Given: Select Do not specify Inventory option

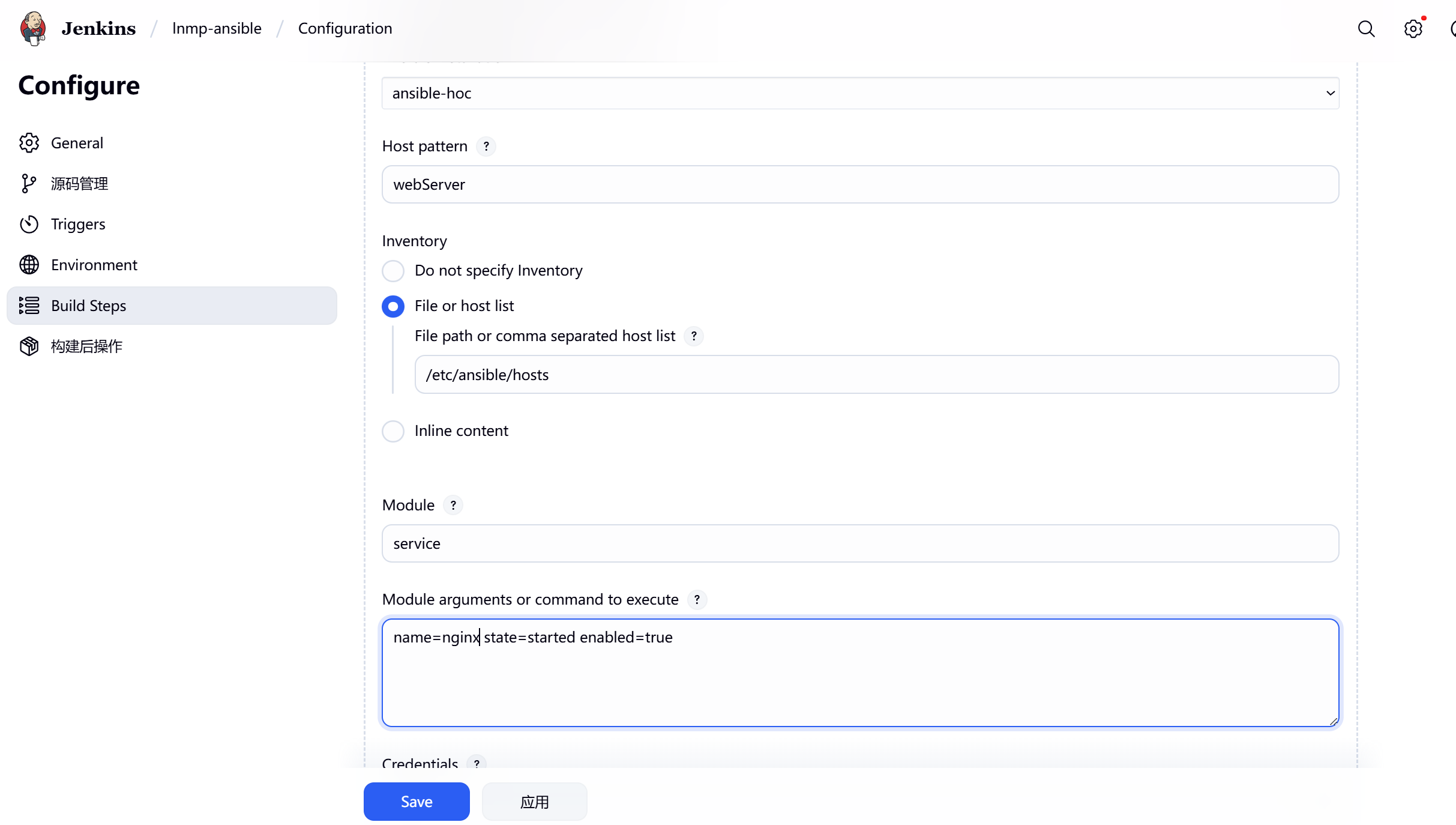Looking at the screenshot, I should click(x=393, y=271).
